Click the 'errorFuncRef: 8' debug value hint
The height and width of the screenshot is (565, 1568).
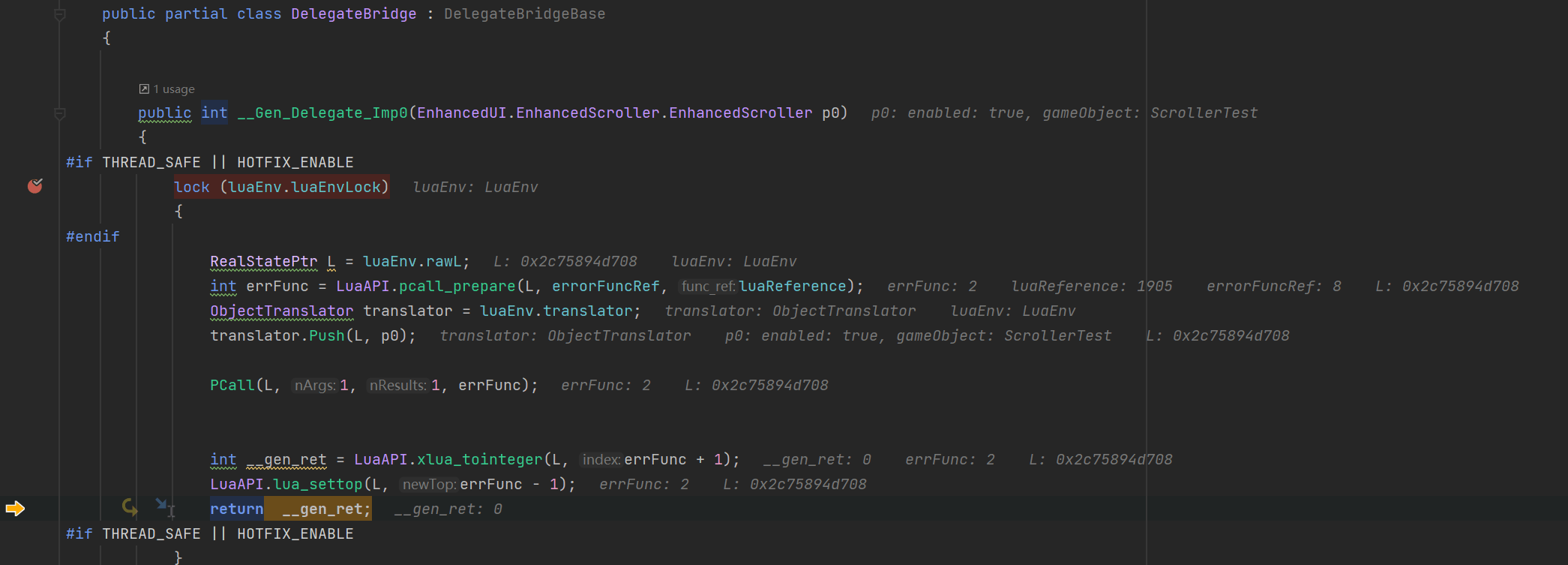coord(1274,286)
